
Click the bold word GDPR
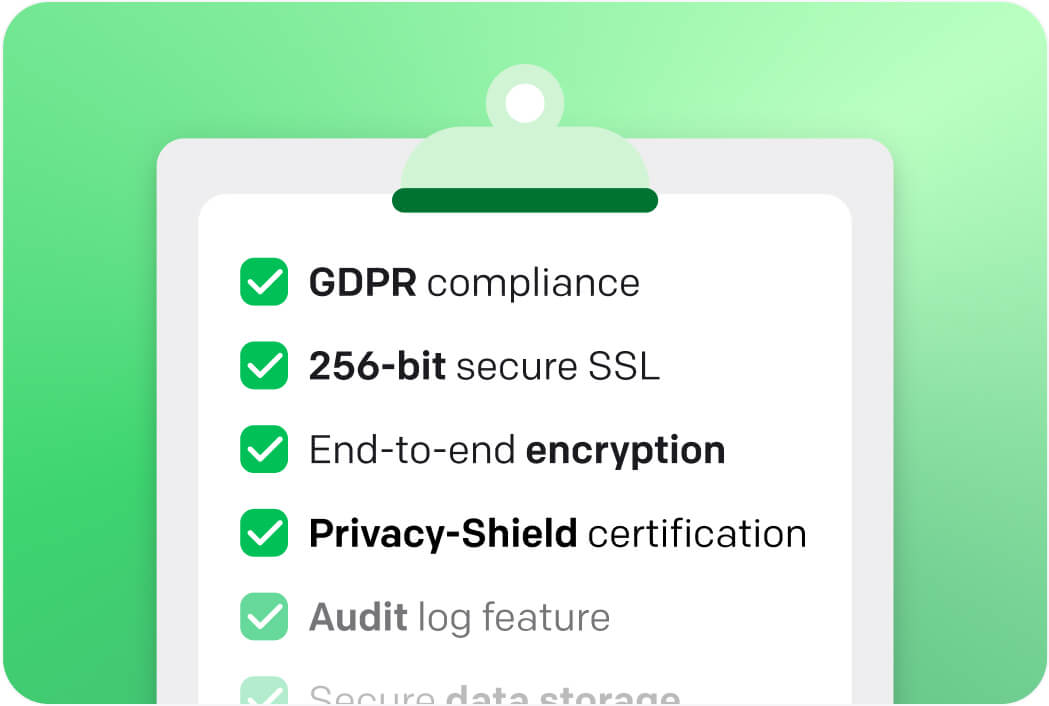362,283
